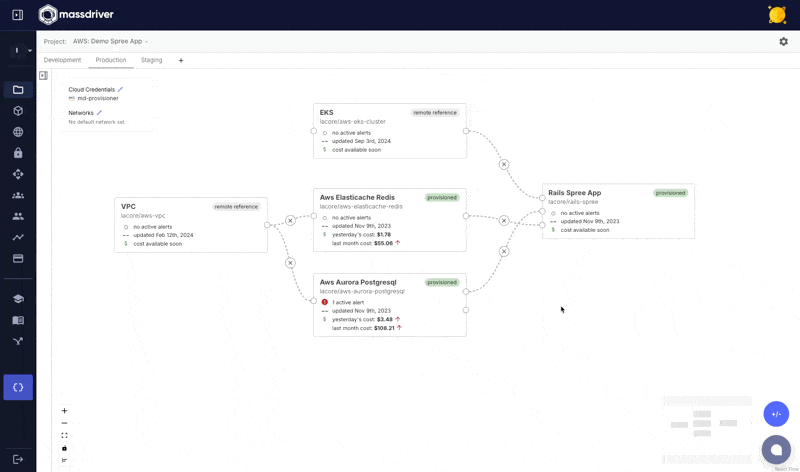The width and height of the screenshot is (800, 472).
Task: Zoom in on the canvas
Action: pos(65,411)
